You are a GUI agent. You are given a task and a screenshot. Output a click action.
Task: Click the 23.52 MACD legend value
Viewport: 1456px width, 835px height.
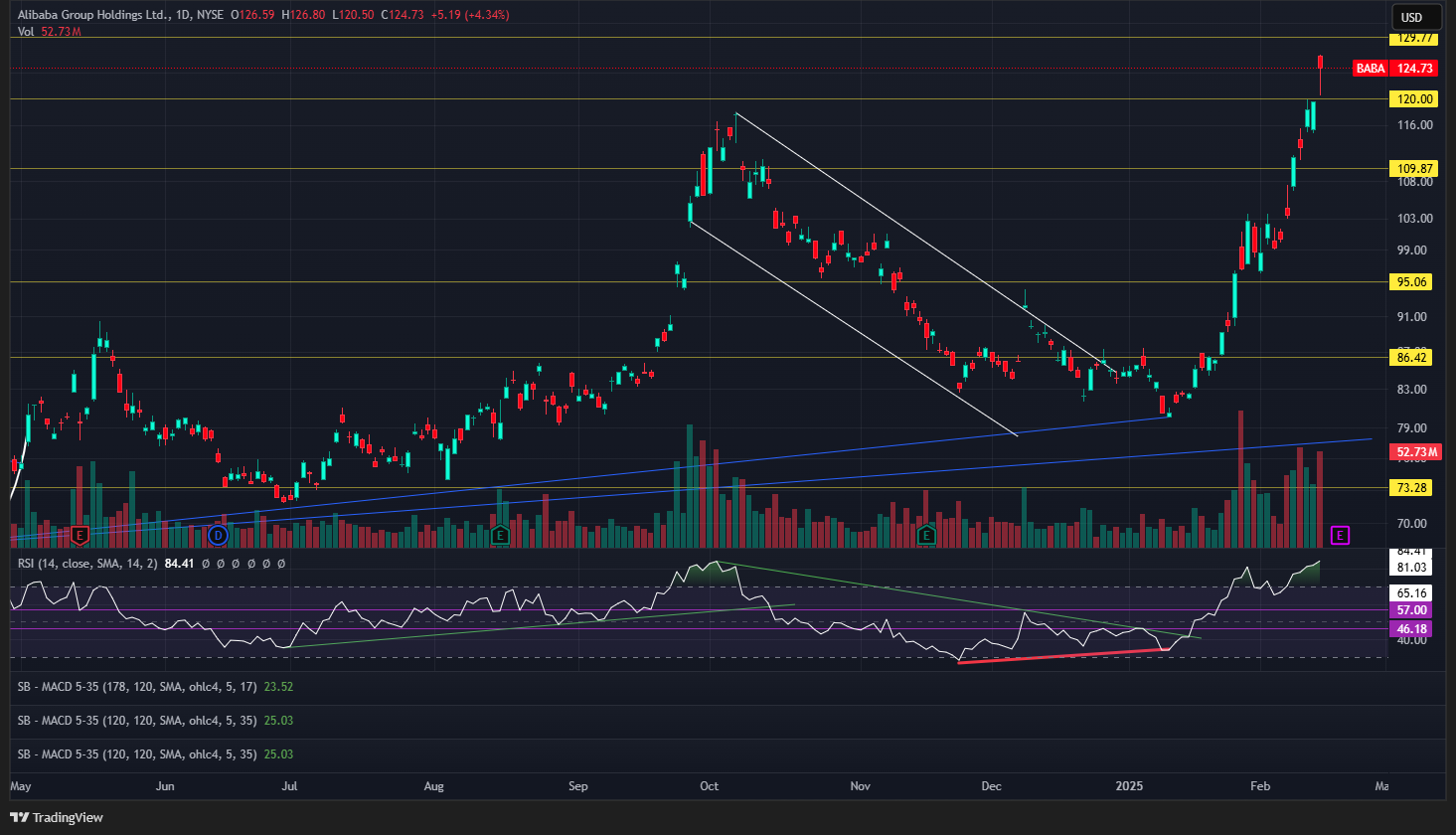point(278,687)
